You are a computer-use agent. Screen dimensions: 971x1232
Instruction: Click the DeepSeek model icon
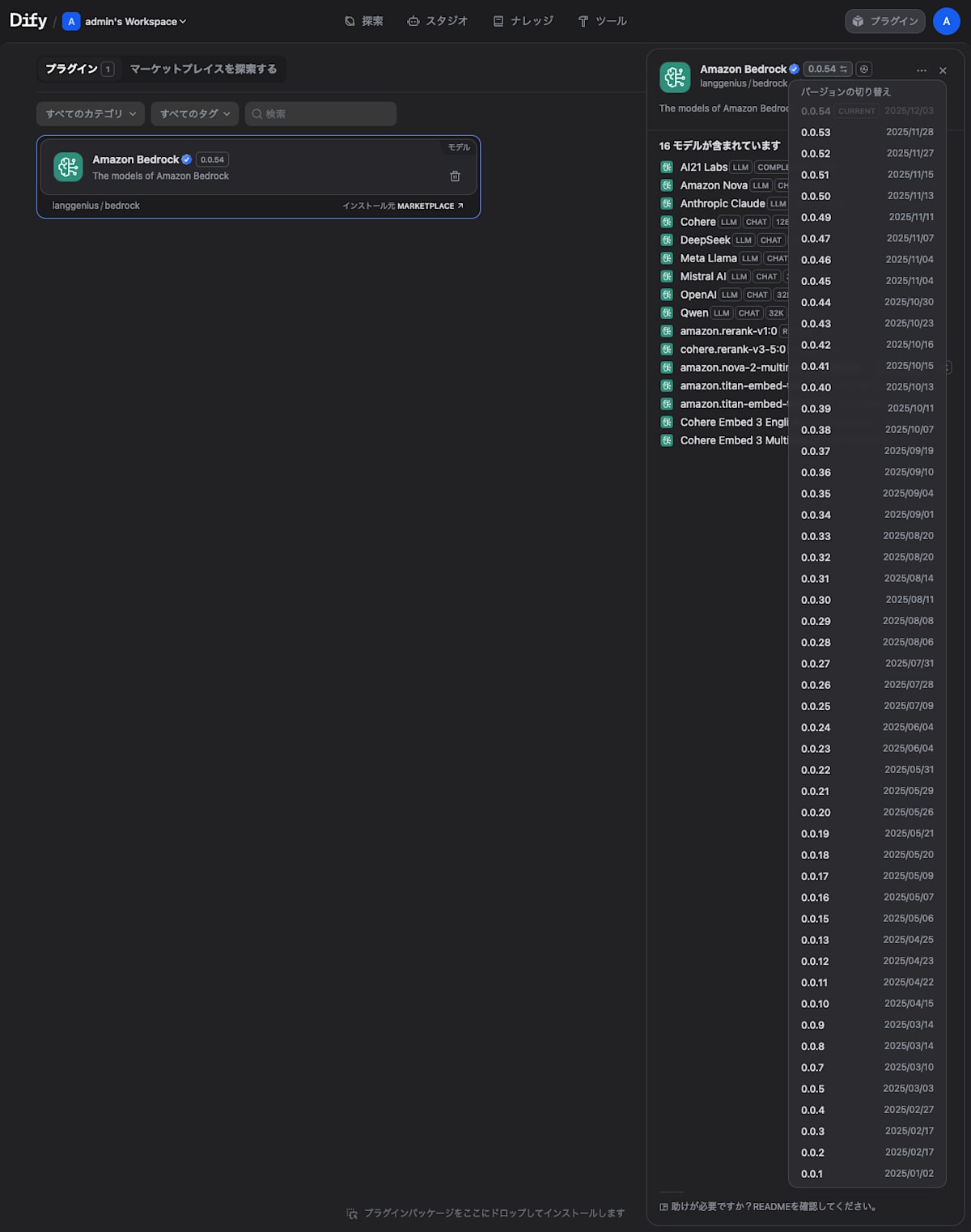tap(667, 240)
